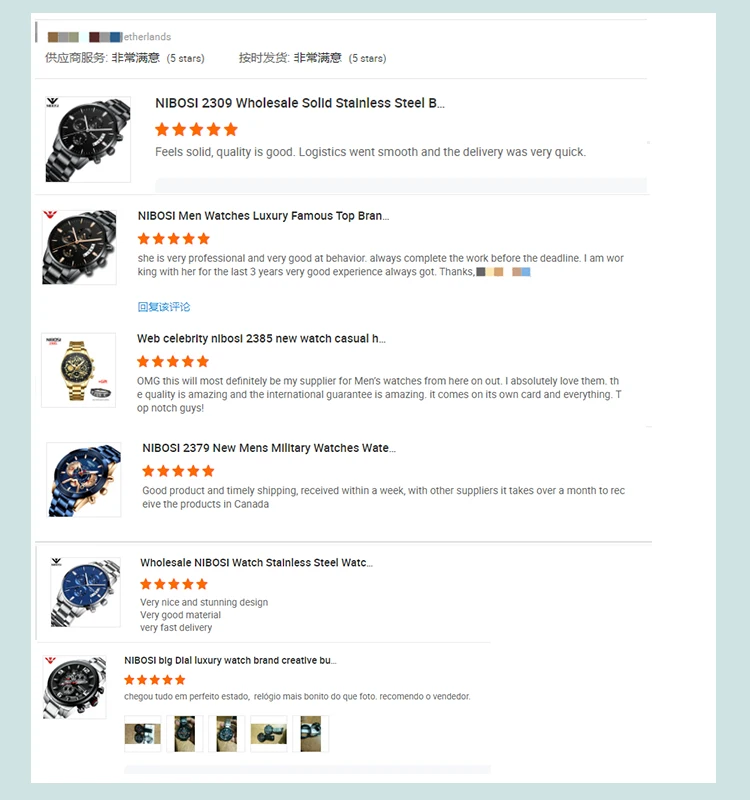Open NIBOSI 2379 New Mens Military Watches title

[x=269, y=448]
